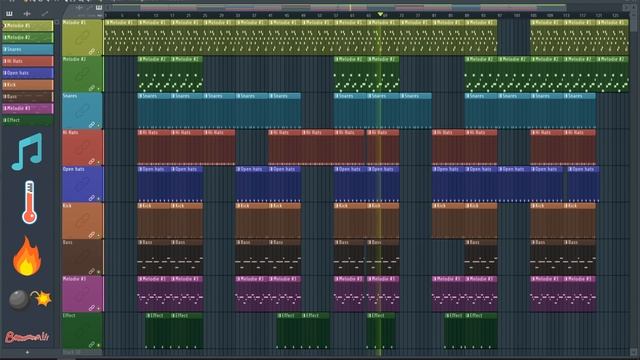Mute the Hi Hats playlist track
Image resolution: width=640 pixels, height=360 pixels.
click(99, 162)
